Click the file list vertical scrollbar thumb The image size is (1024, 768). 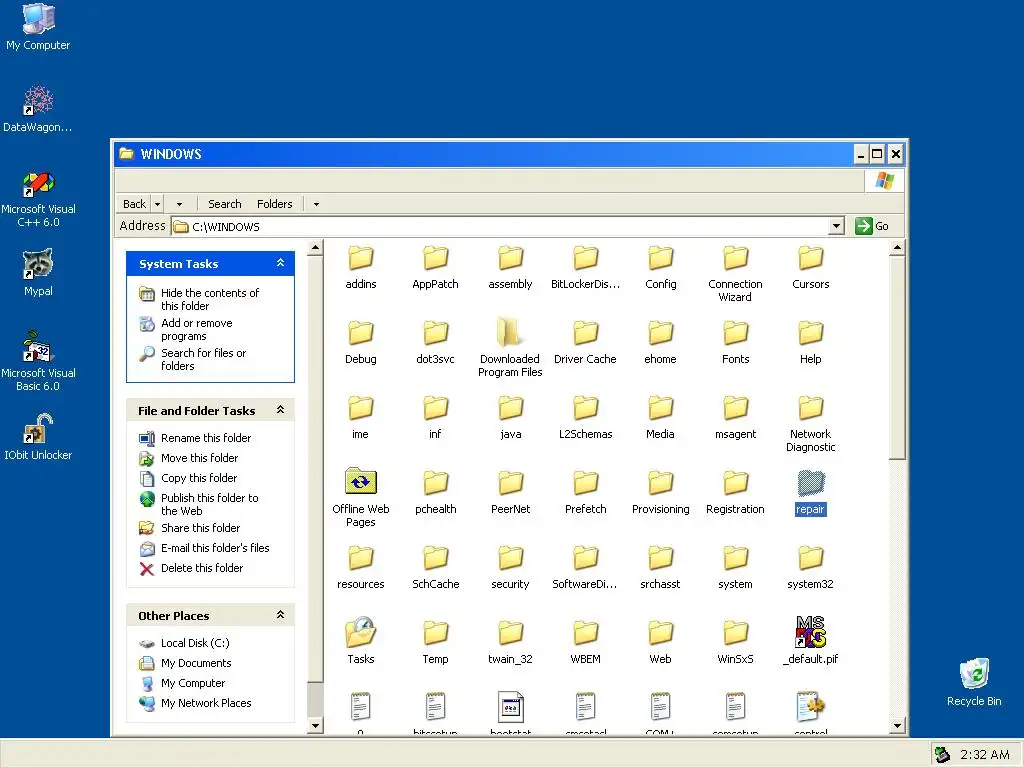point(897,357)
